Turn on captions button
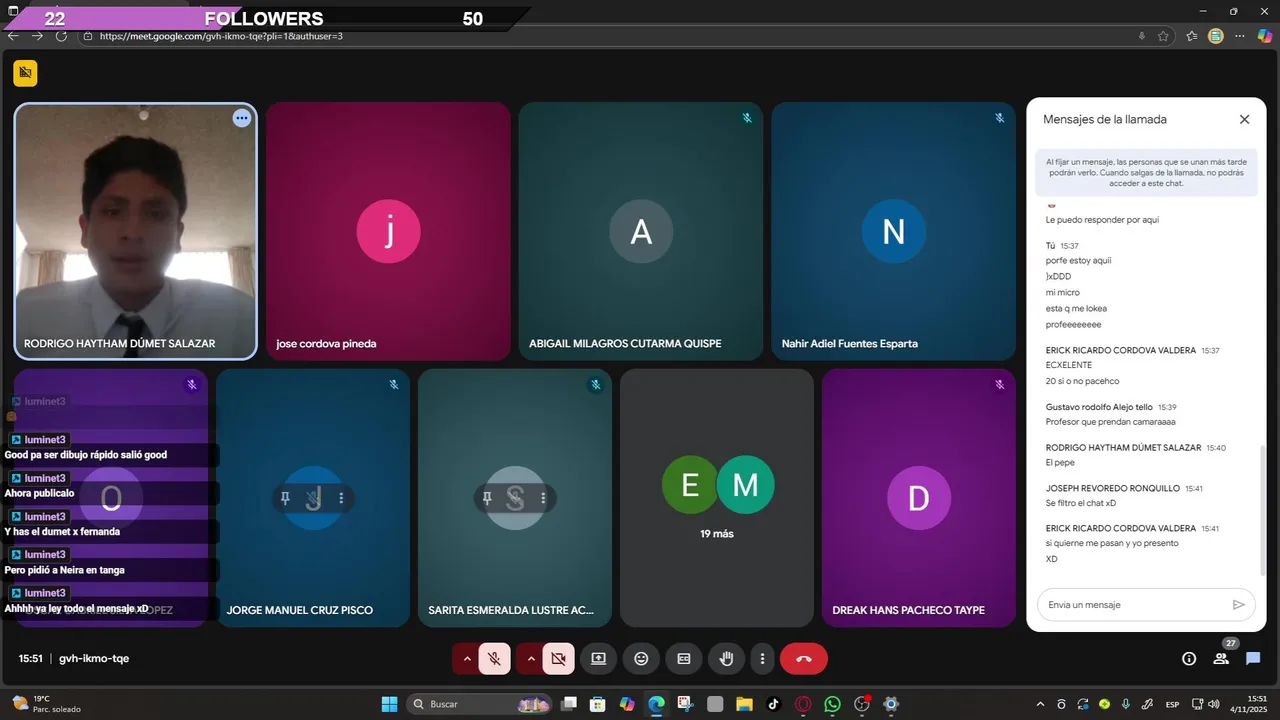The width and height of the screenshot is (1280, 720). [x=684, y=659]
